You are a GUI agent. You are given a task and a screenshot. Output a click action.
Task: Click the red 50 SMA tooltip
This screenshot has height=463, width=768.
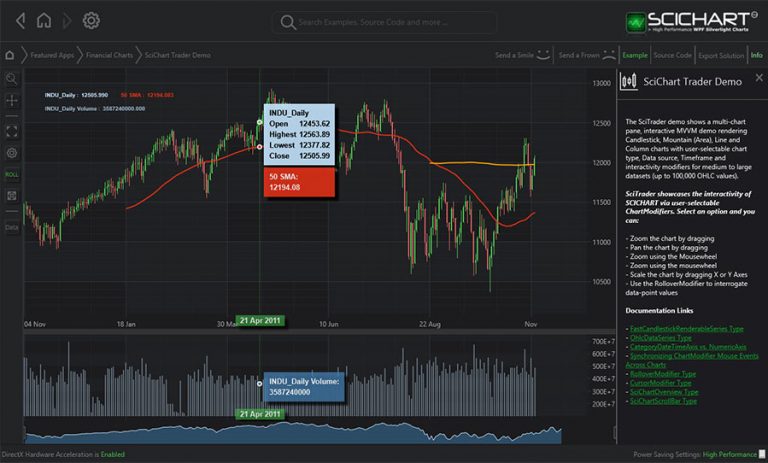(x=299, y=182)
